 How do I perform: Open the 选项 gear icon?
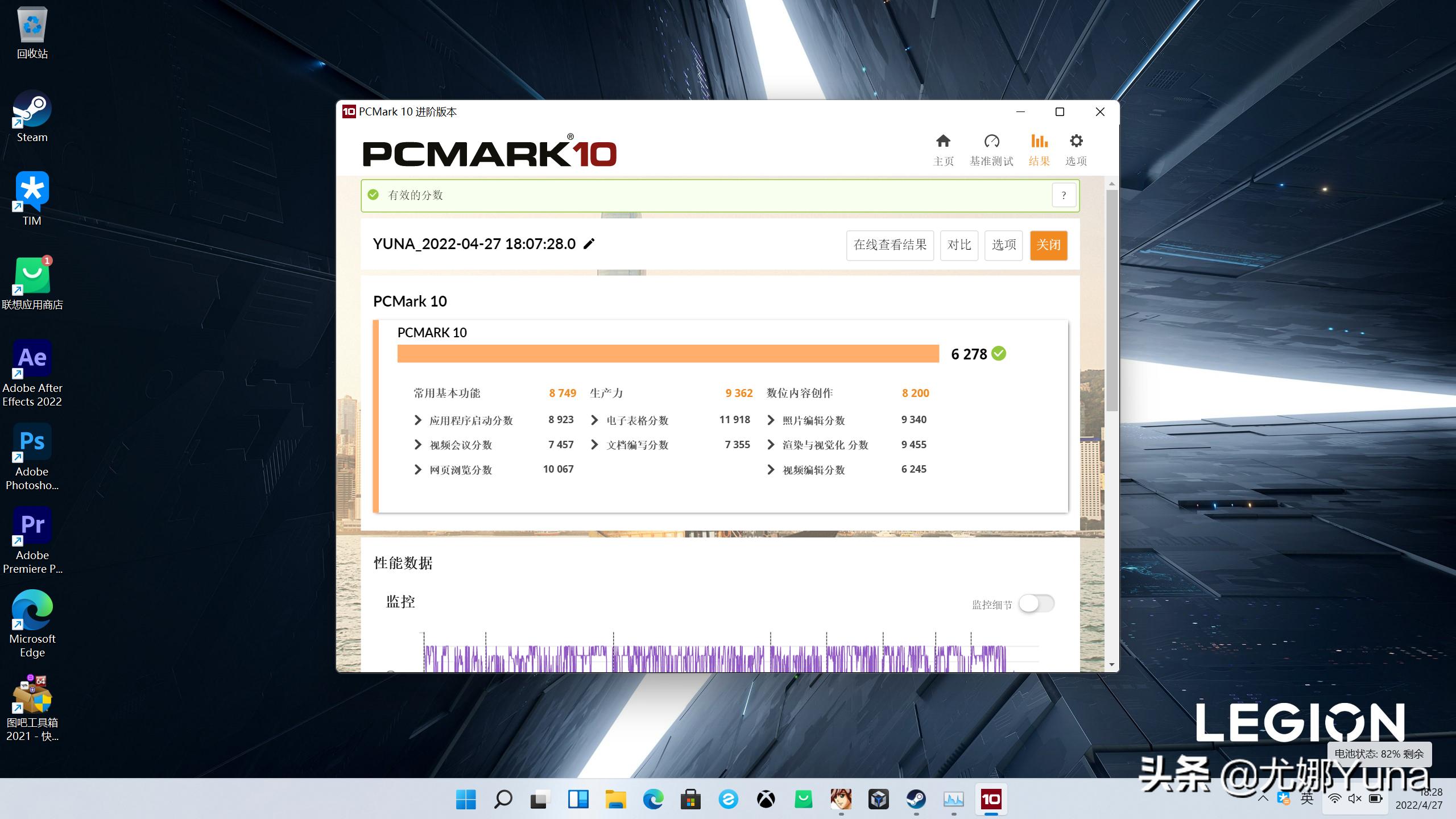tap(1076, 142)
